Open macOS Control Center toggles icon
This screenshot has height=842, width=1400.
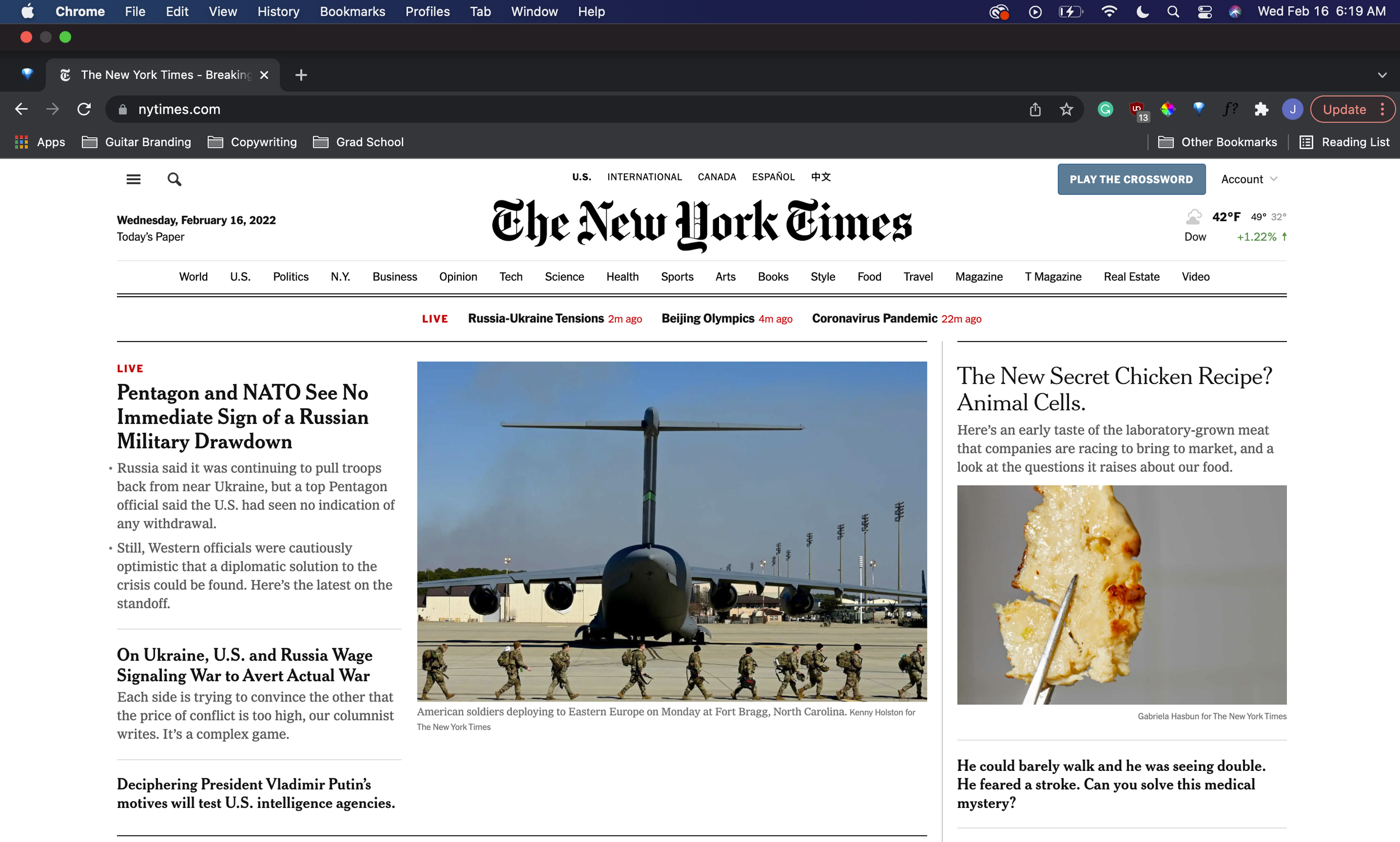click(1205, 11)
